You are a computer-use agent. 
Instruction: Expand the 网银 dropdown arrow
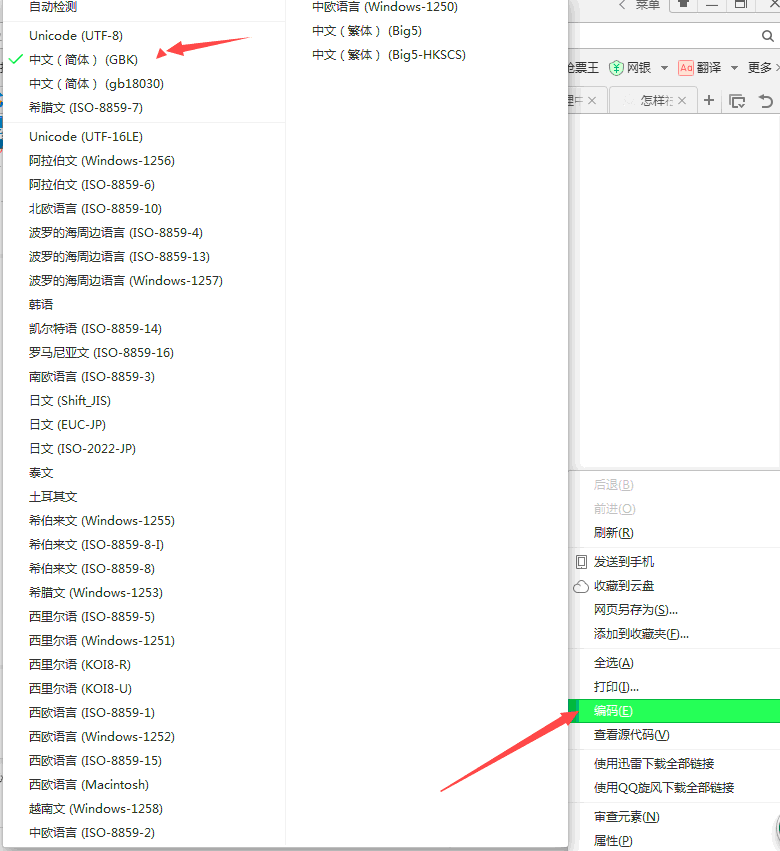coord(664,68)
